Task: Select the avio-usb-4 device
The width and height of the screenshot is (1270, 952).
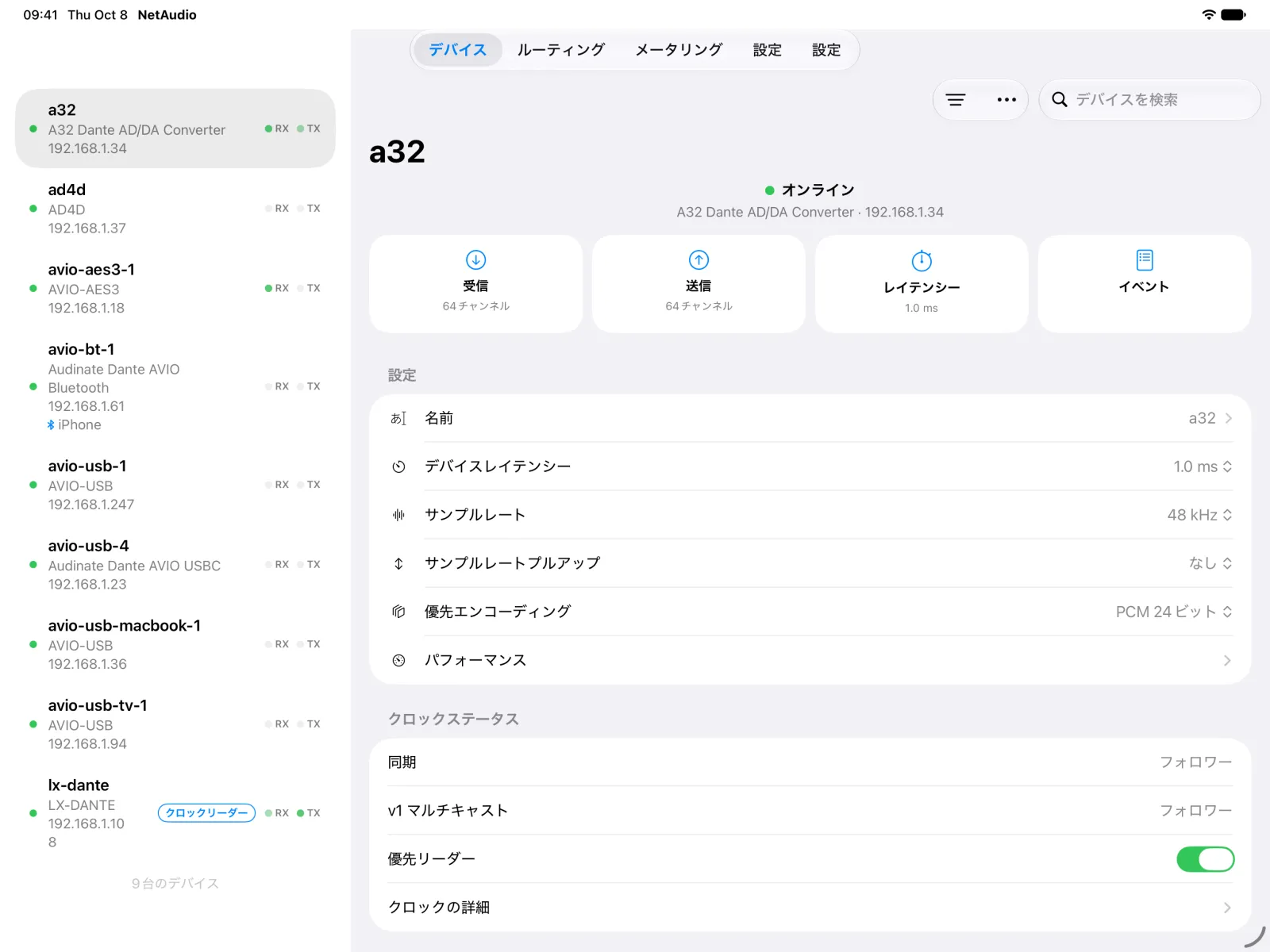Action: click(175, 565)
